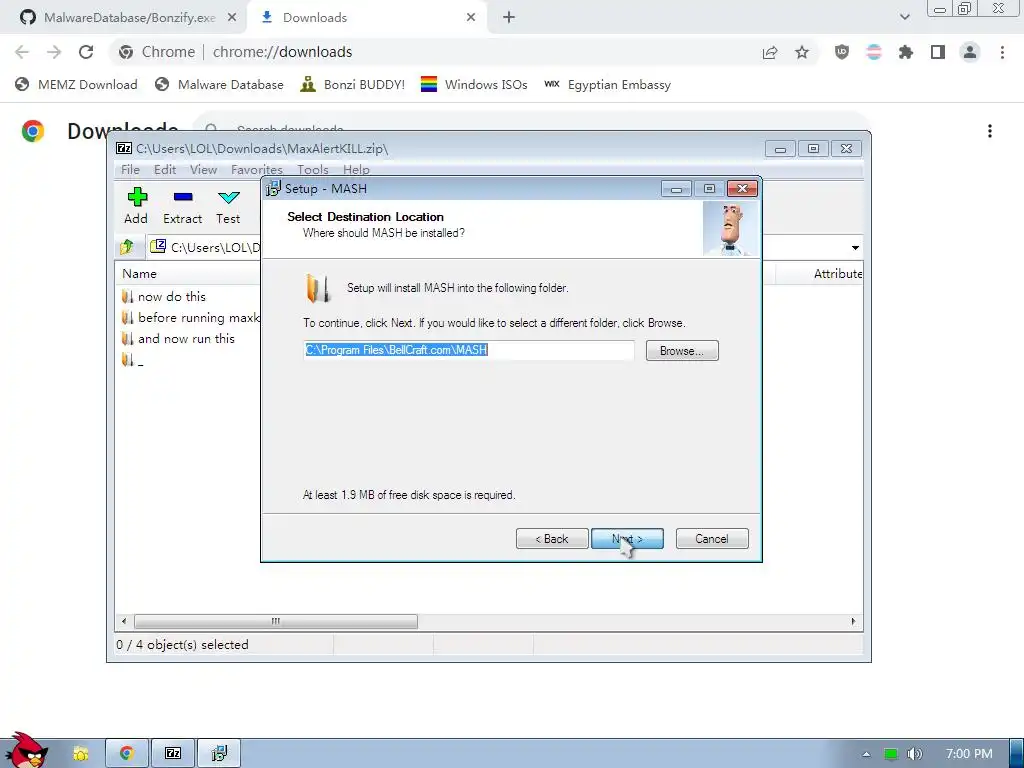Open Malware Database bookmark

(x=219, y=84)
